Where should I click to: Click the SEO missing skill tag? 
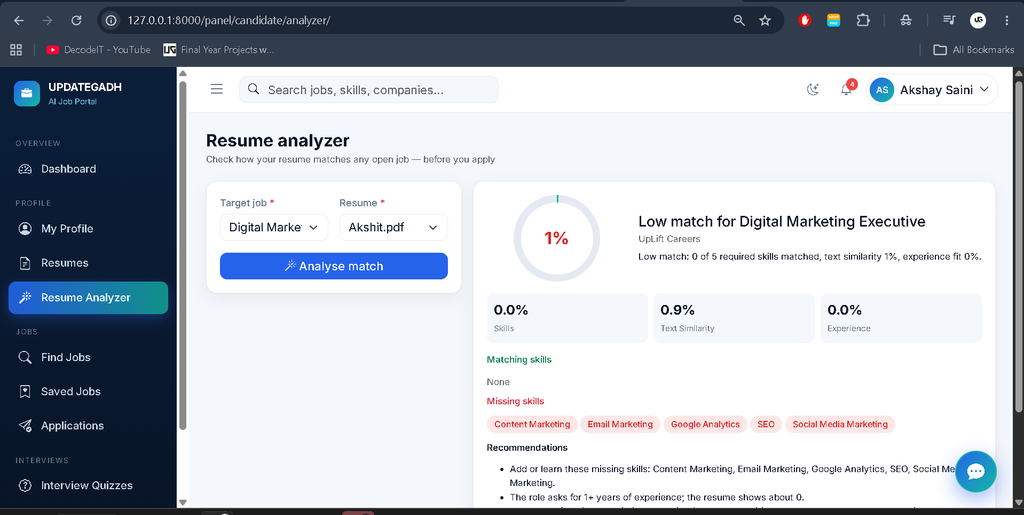766,424
